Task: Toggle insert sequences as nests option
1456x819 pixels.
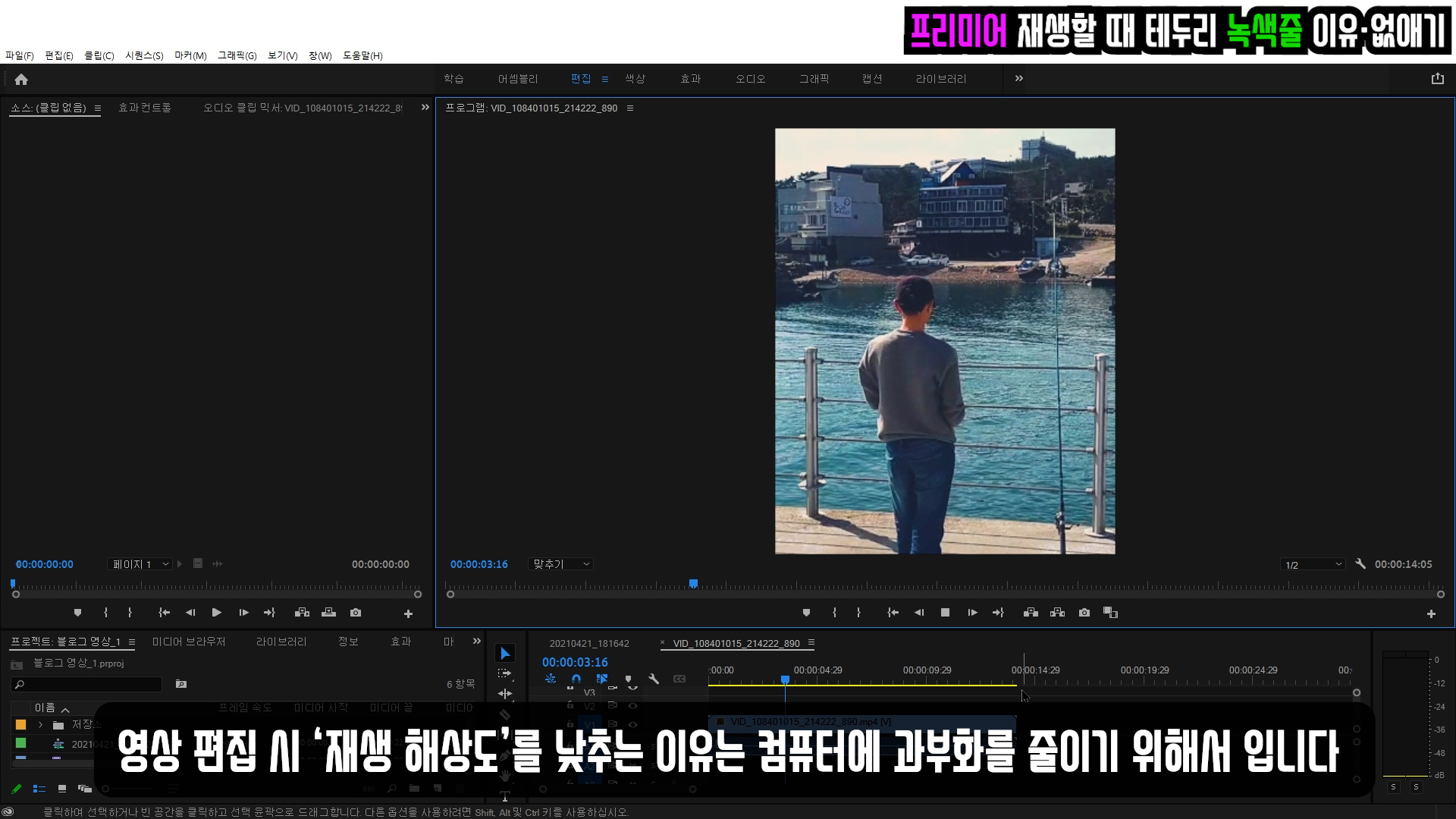Action: tap(551, 679)
